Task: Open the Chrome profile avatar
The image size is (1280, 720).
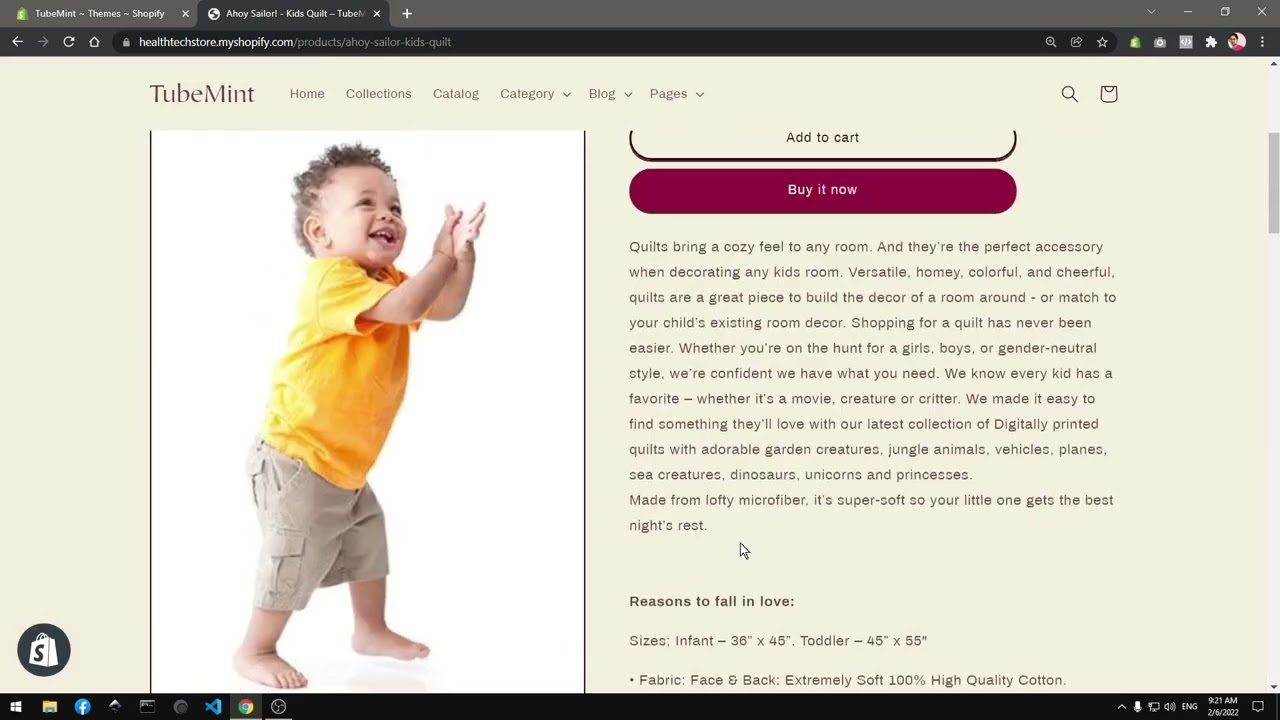Action: pyautogui.click(x=1237, y=42)
